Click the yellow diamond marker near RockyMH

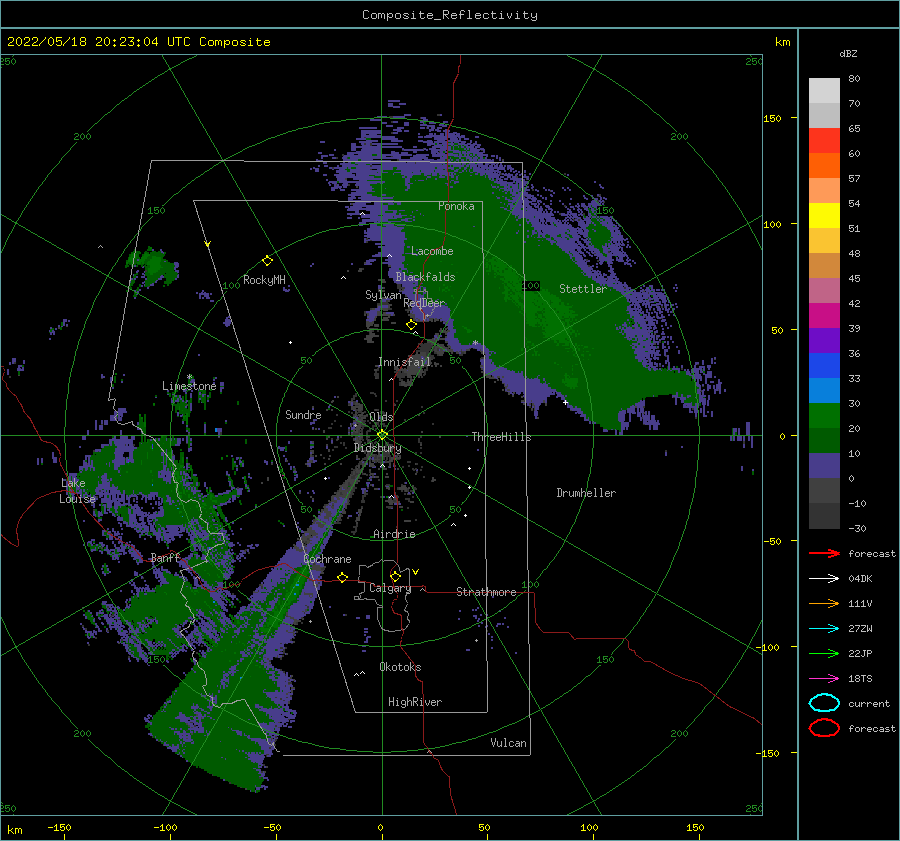pyautogui.click(x=267, y=261)
